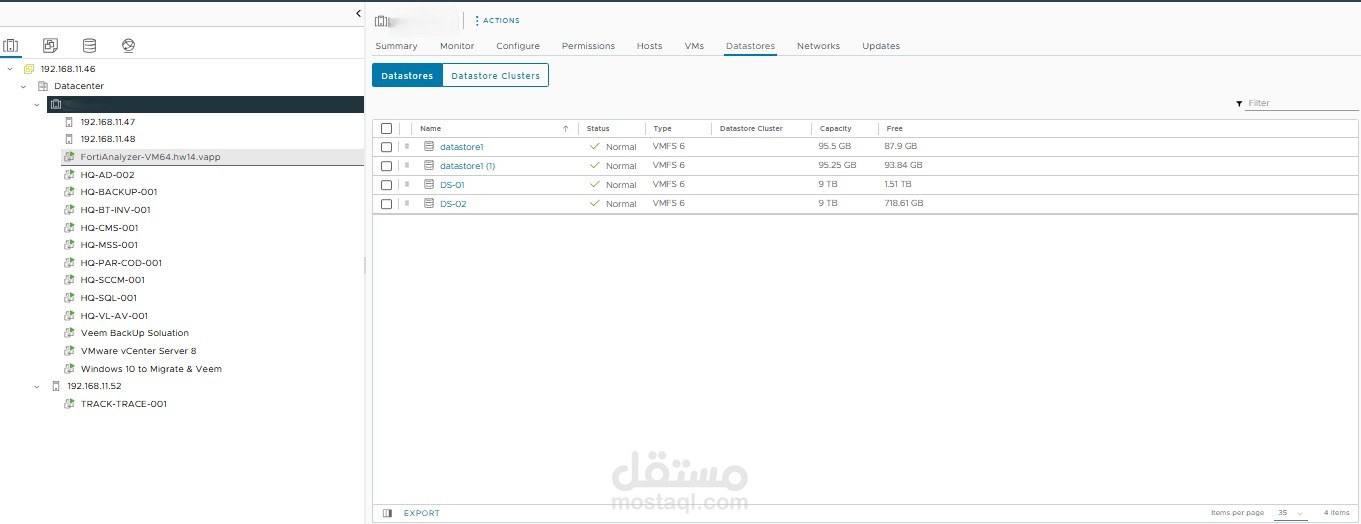Click VM icon beside HQ-SQL-001

coord(69,298)
